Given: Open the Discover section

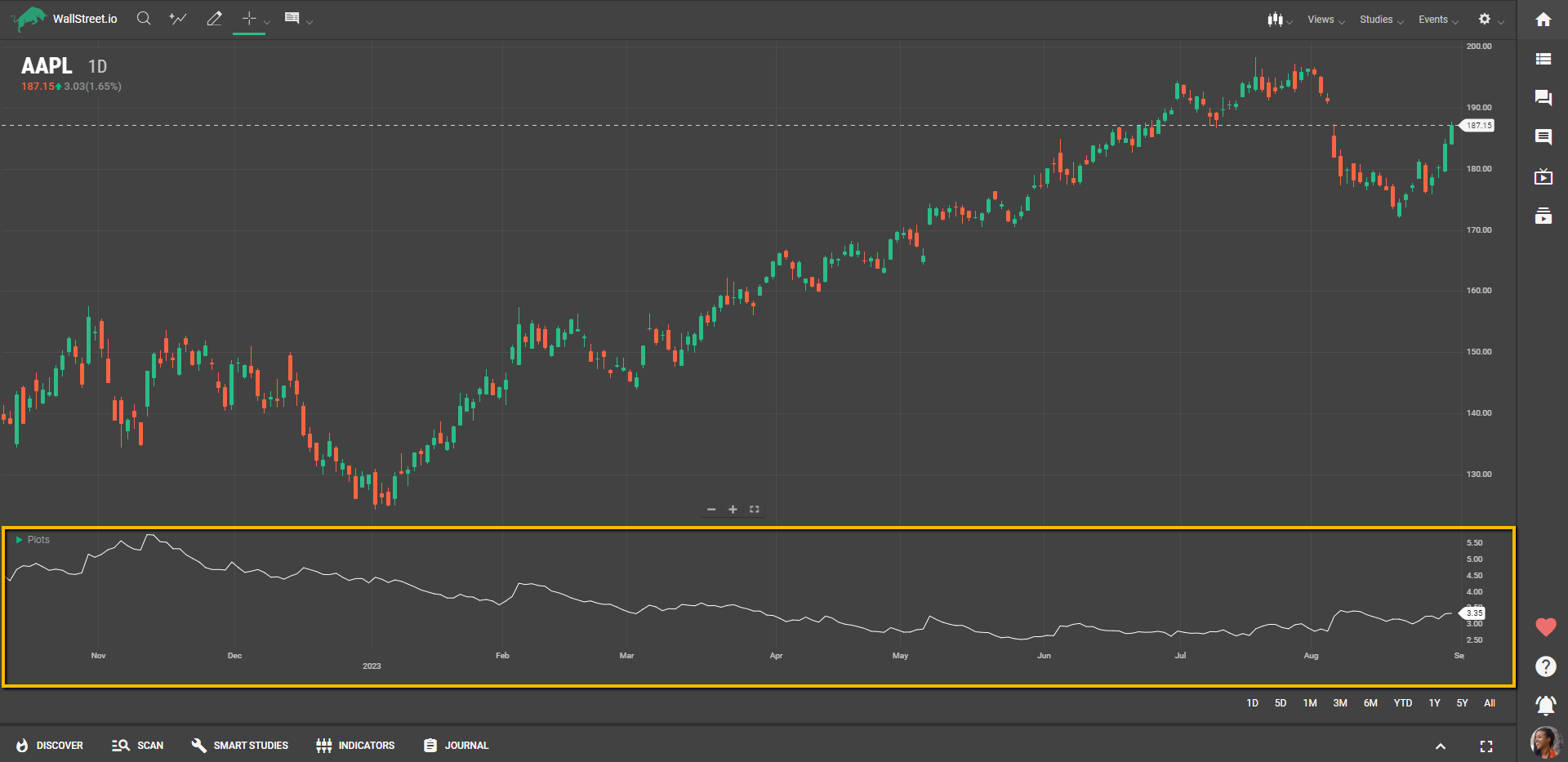Looking at the screenshot, I should point(50,746).
